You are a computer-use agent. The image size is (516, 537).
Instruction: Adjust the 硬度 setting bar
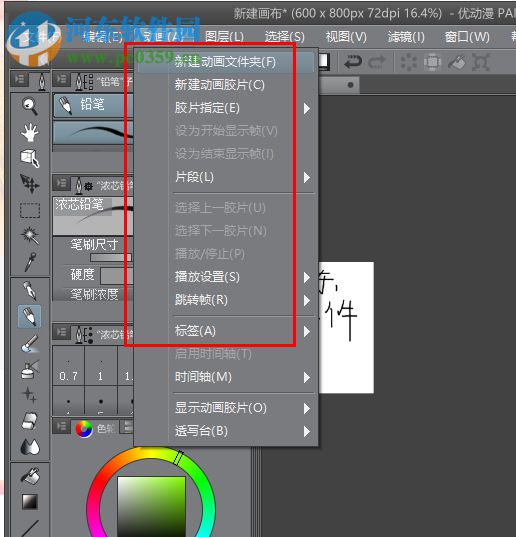coord(116,276)
